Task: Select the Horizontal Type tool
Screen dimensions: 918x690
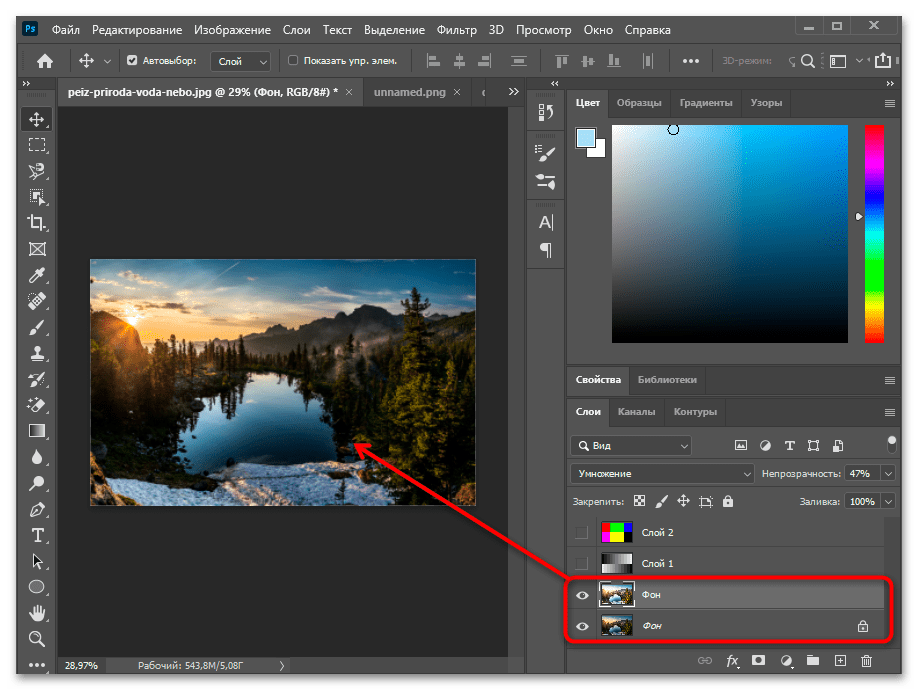Action: click(37, 535)
